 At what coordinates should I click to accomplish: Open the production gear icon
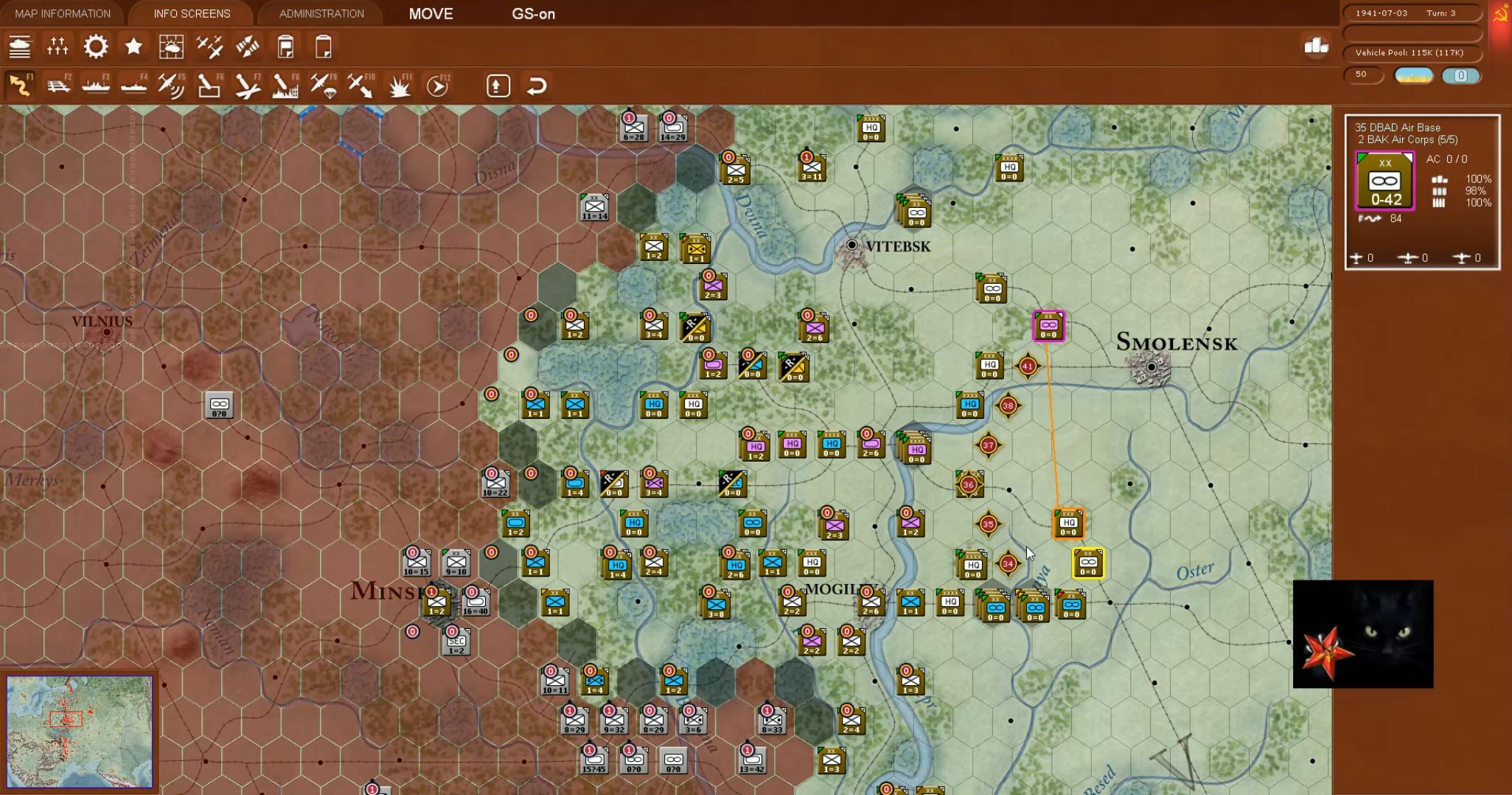[x=96, y=47]
